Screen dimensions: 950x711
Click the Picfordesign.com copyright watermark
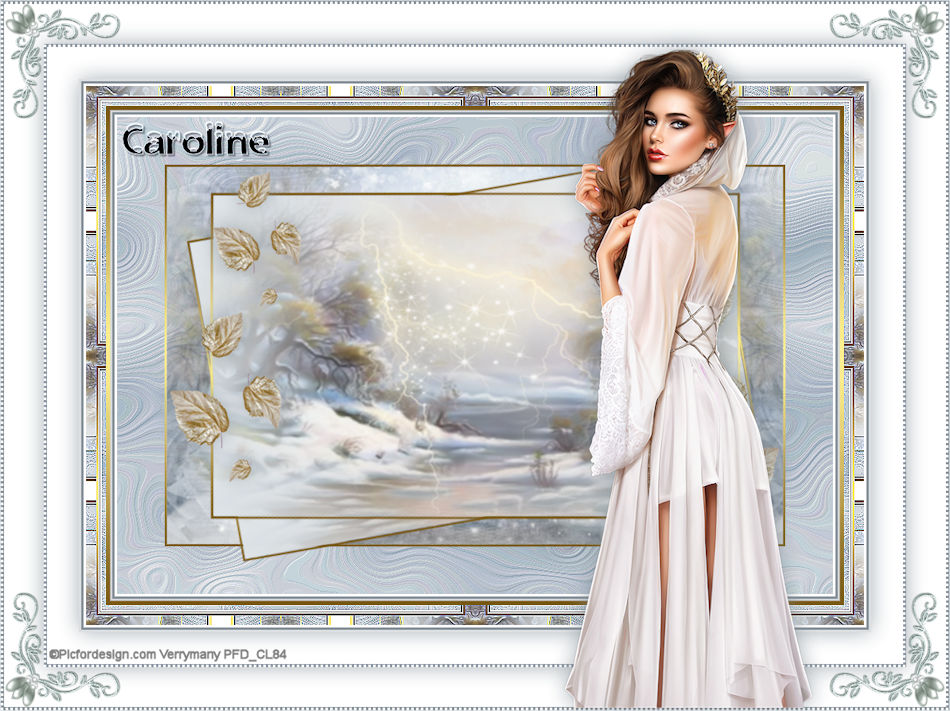pyautogui.click(x=168, y=654)
